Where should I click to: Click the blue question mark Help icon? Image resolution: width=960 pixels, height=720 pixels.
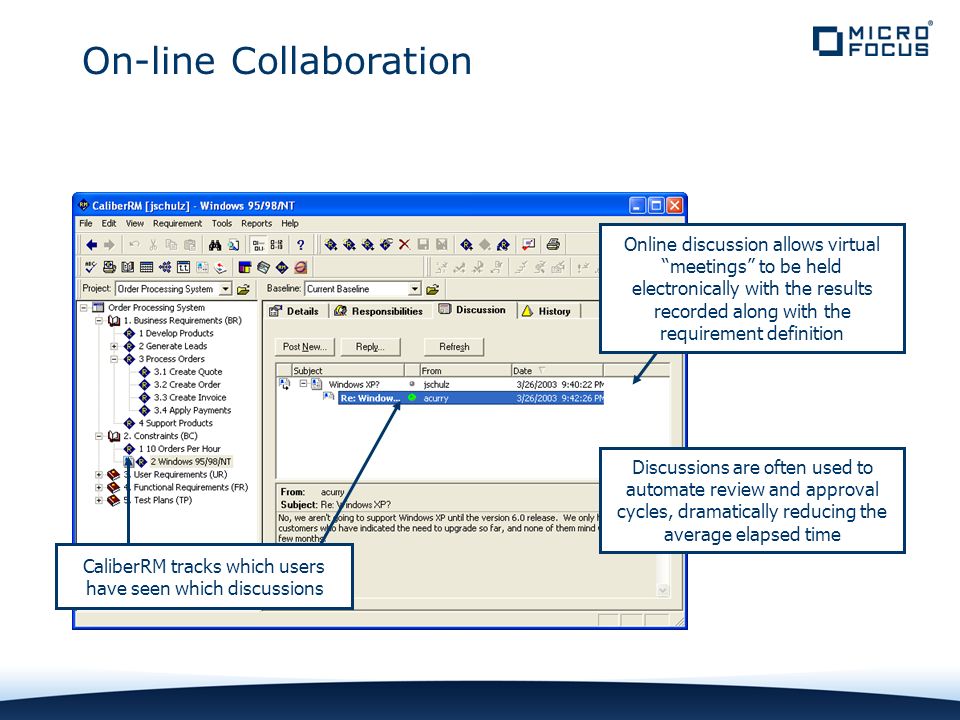pos(301,245)
